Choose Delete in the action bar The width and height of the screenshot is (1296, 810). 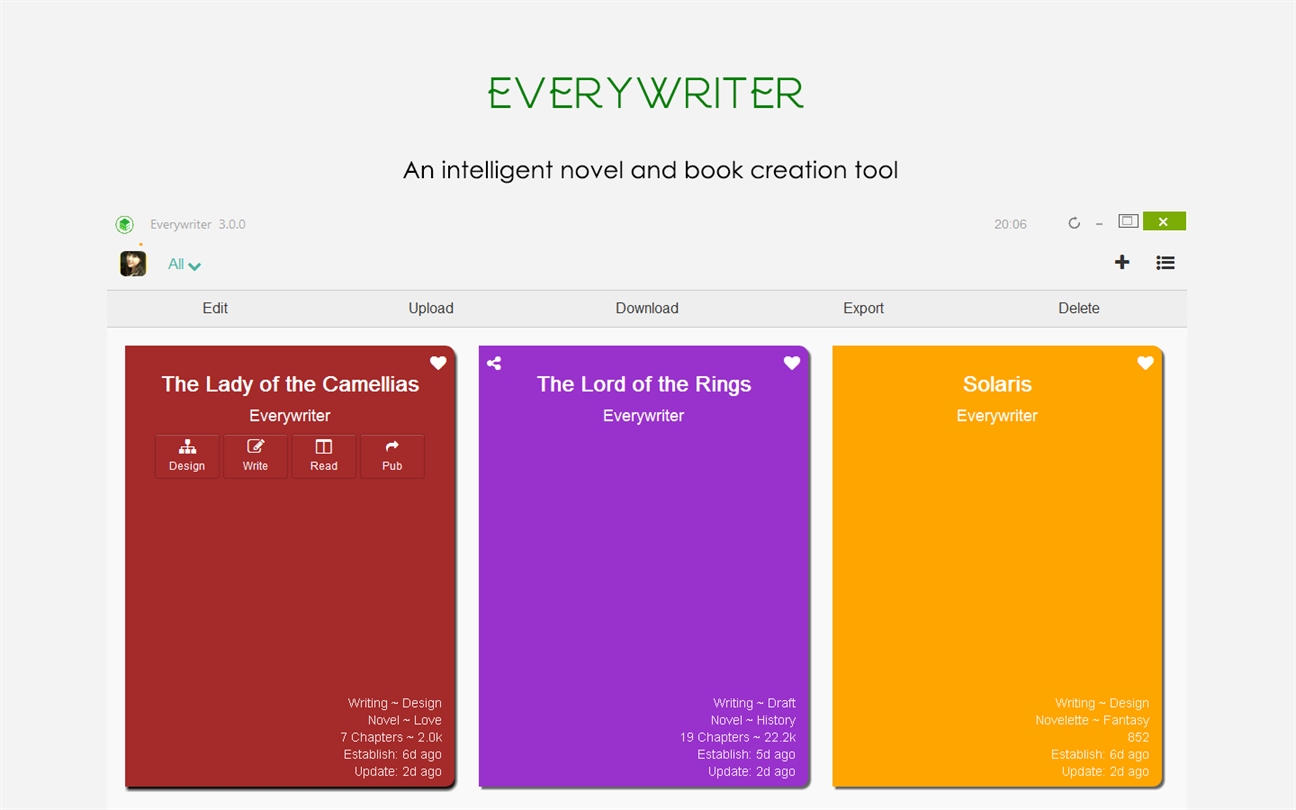coord(1079,308)
